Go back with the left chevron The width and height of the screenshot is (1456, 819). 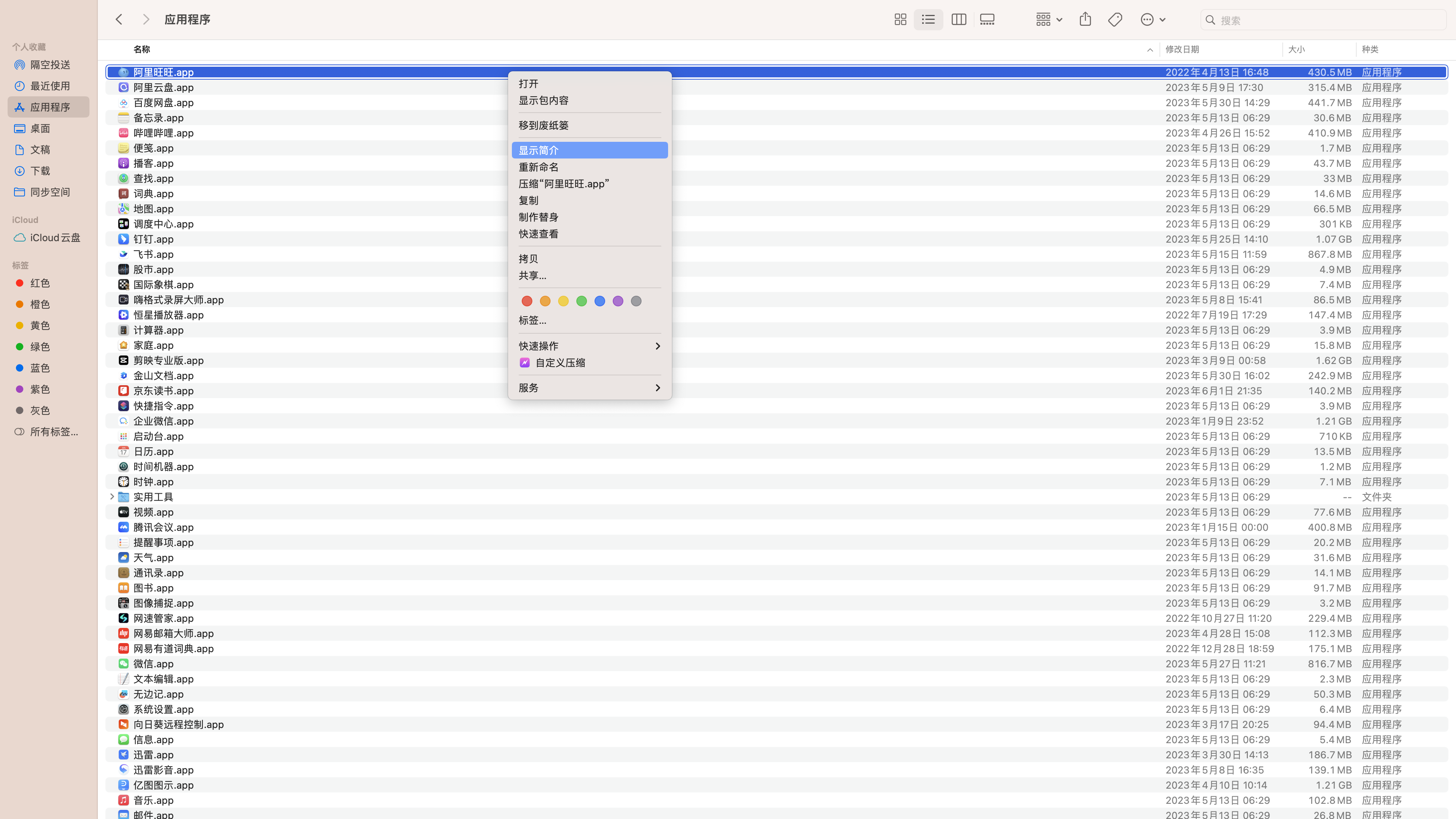point(119,19)
